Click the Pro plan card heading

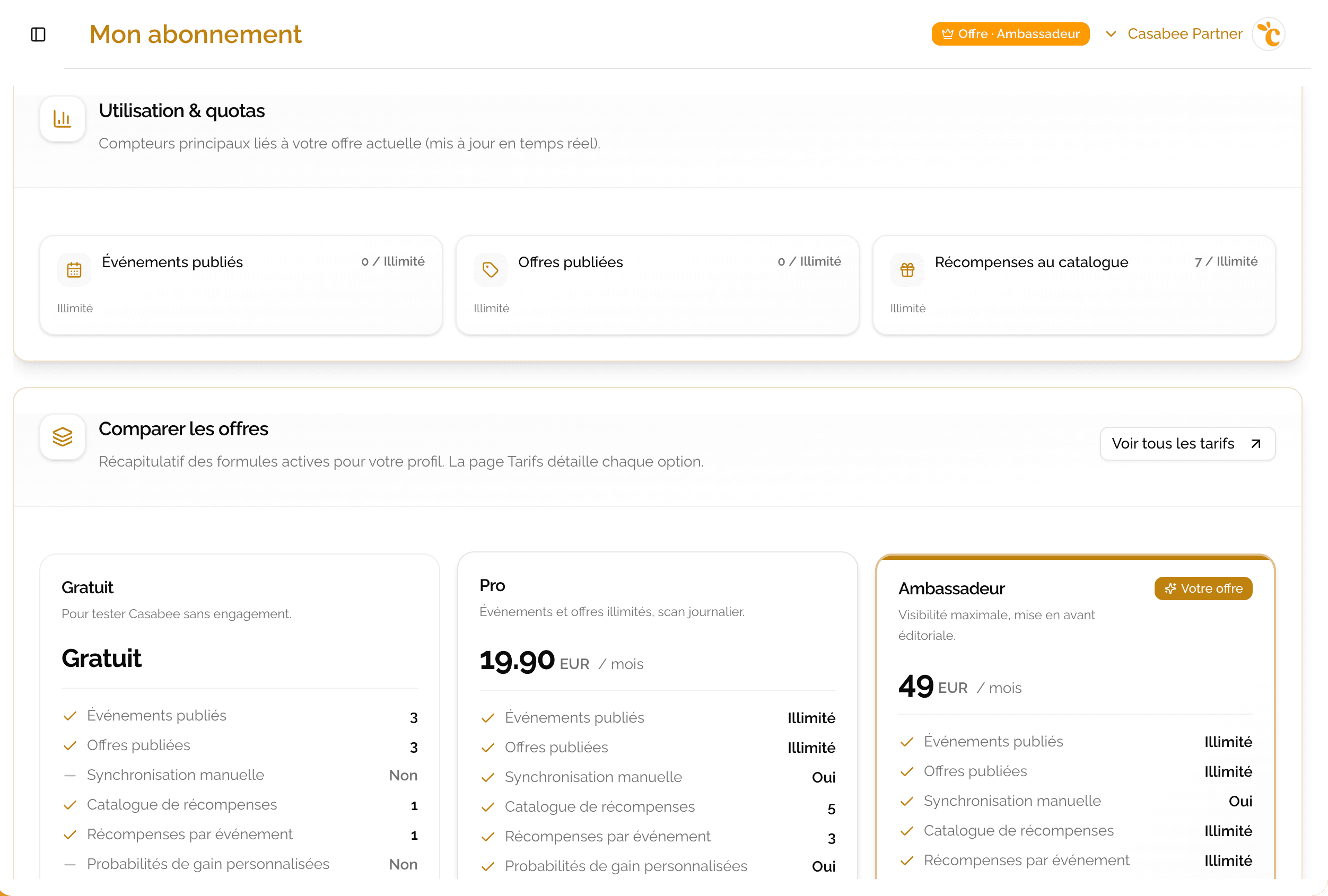tap(492, 585)
